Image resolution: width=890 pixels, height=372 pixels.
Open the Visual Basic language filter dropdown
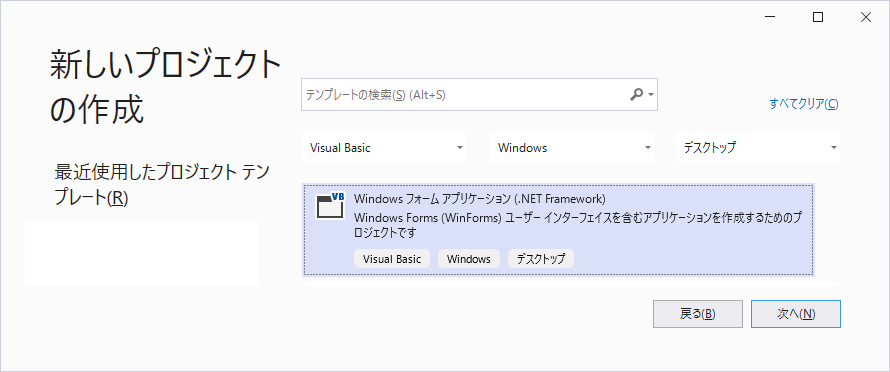pyautogui.click(x=384, y=148)
